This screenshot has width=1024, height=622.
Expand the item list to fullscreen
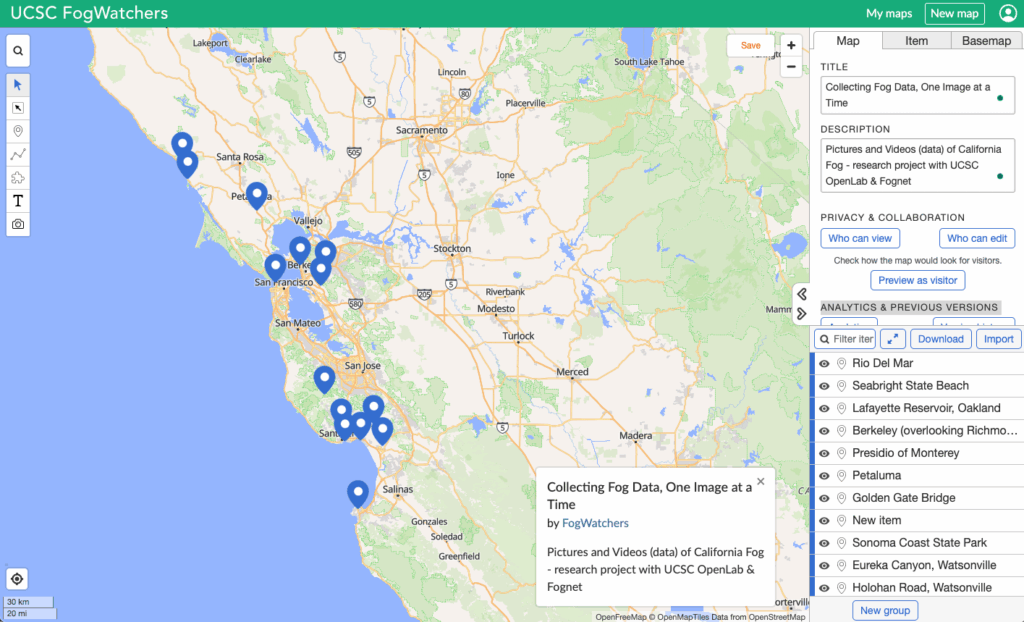[x=892, y=339]
